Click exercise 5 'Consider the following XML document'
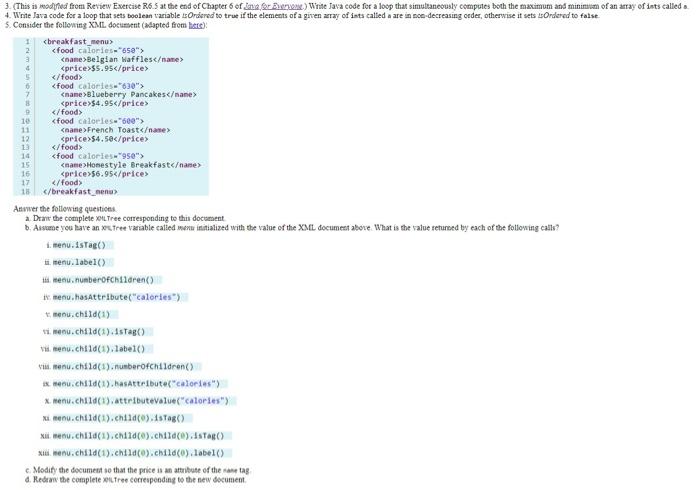Screen dimensions: 700x490 (106, 25)
